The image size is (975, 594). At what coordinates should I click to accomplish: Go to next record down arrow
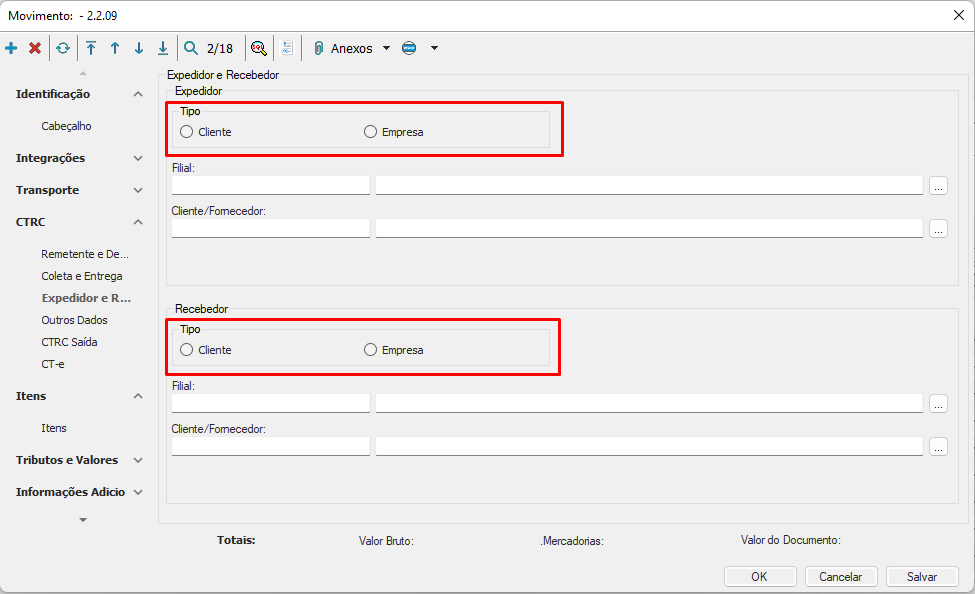click(139, 48)
